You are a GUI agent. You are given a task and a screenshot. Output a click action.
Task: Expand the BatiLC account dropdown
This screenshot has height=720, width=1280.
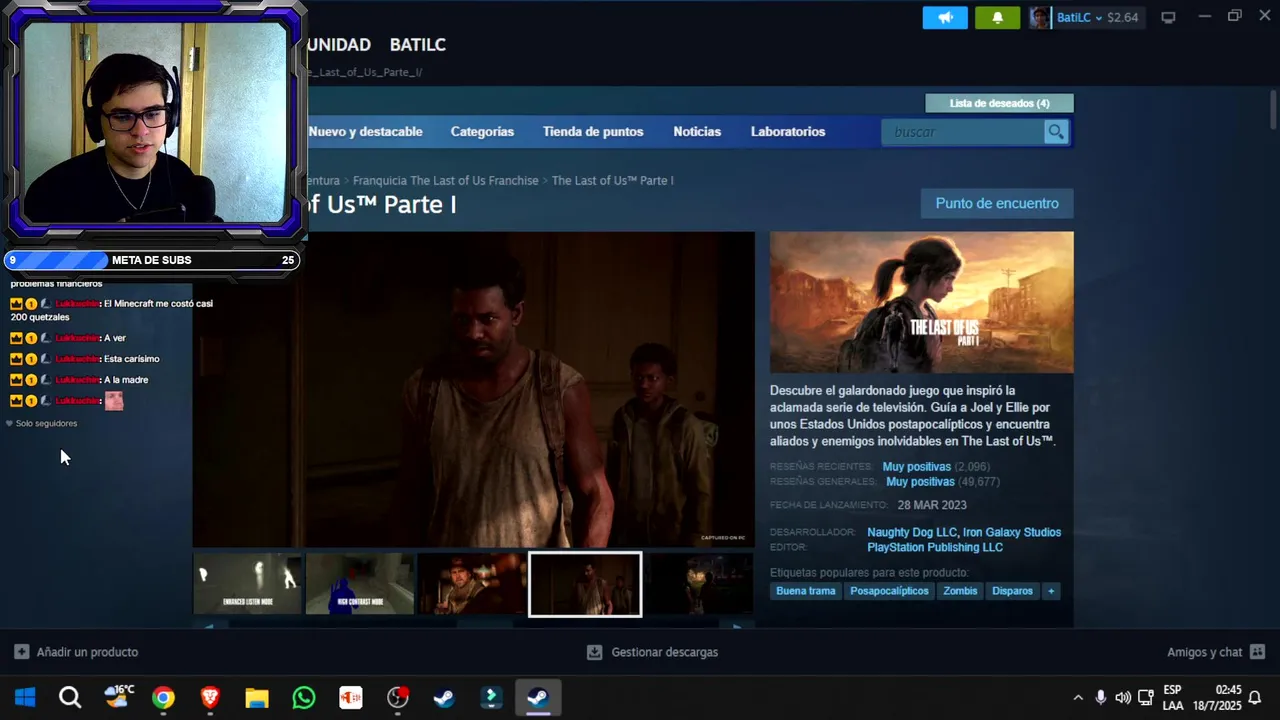point(1097,18)
